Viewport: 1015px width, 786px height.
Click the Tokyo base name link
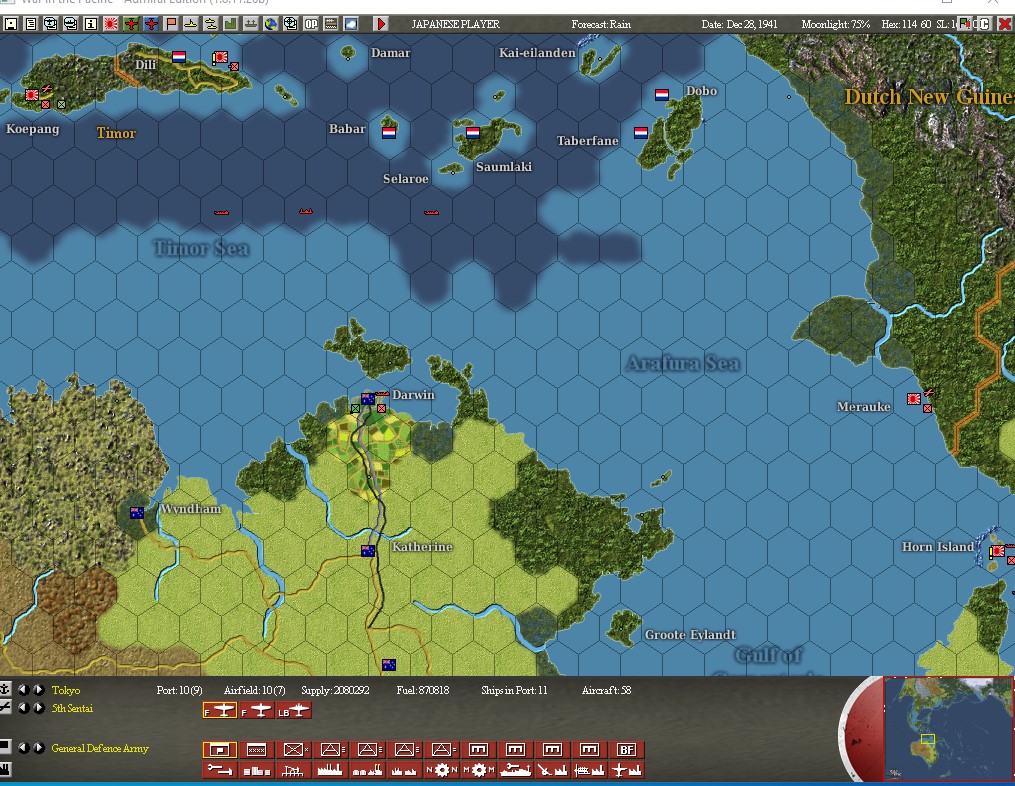click(x=66, y=690)
